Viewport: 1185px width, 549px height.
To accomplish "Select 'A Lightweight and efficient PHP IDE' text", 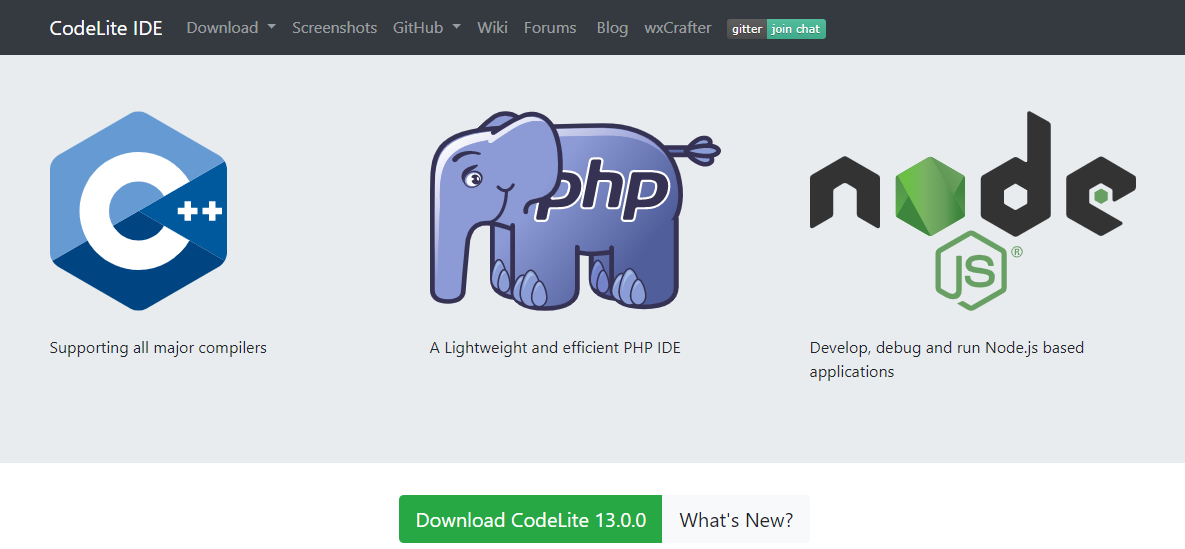I will (555, 348).
